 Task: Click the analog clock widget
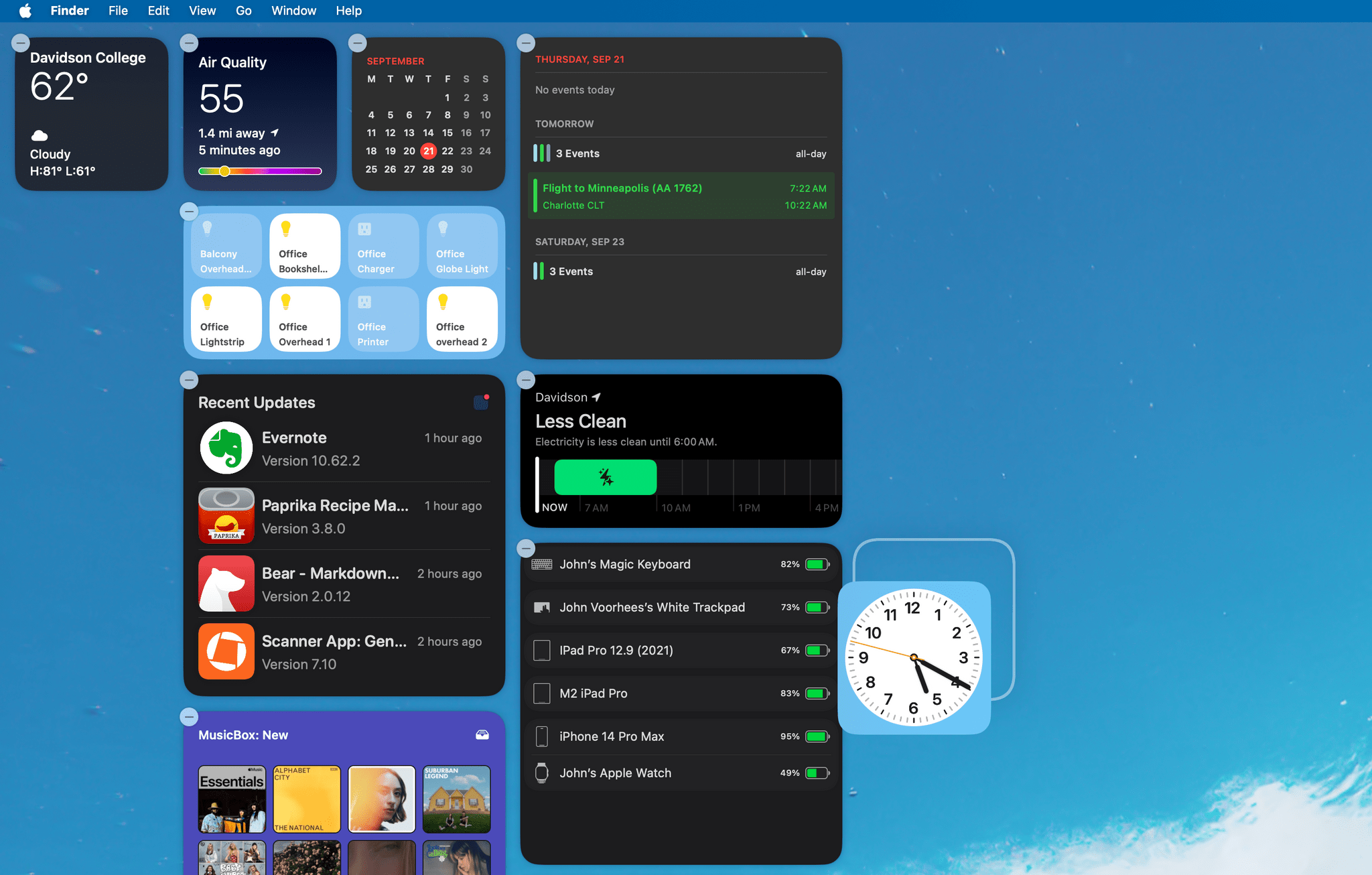coord(914,657)
